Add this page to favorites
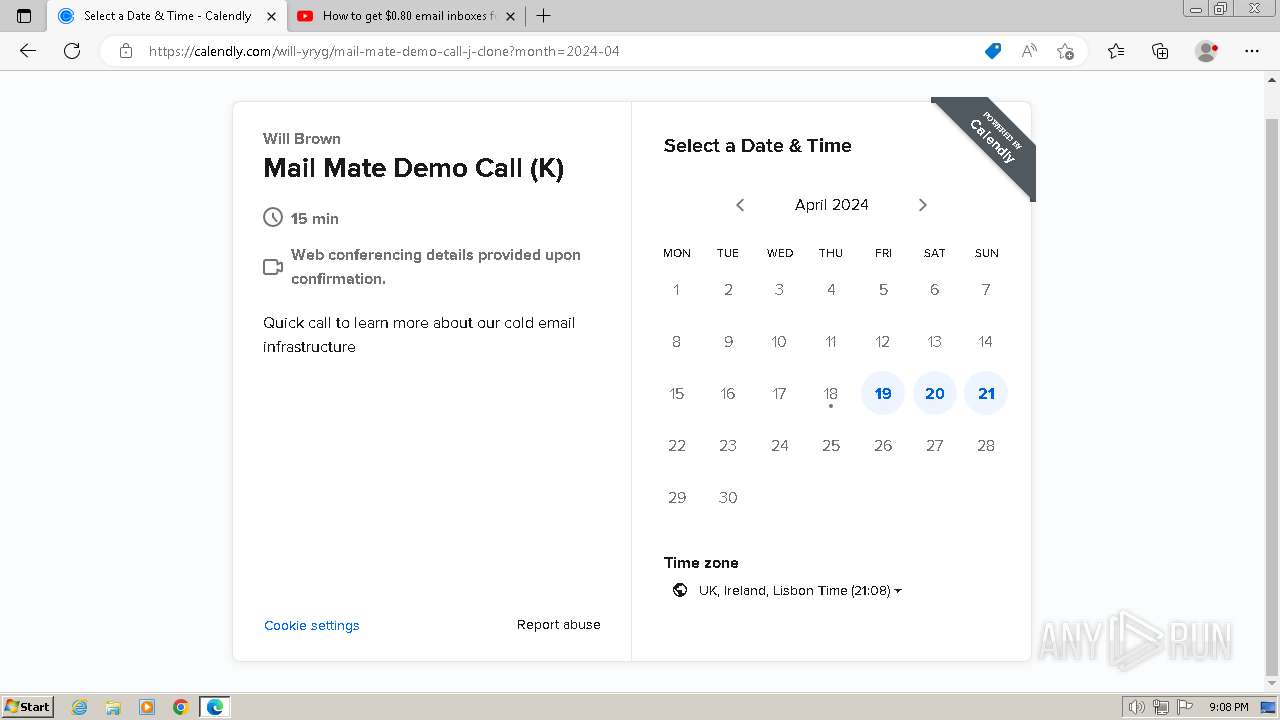Viewport: 1280px width, 720px height. pyautogui.click(x=1065, y=51)
